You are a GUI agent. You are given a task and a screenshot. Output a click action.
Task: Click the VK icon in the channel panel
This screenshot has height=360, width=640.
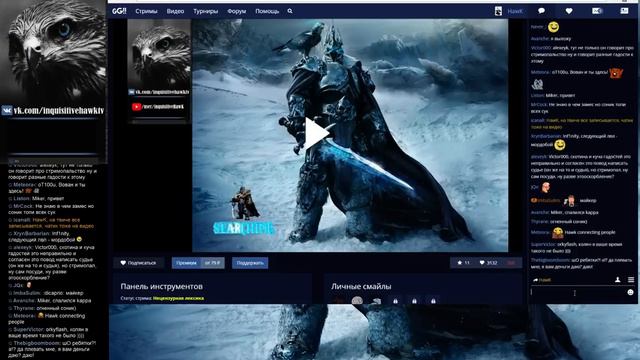[x=131, y=92]
